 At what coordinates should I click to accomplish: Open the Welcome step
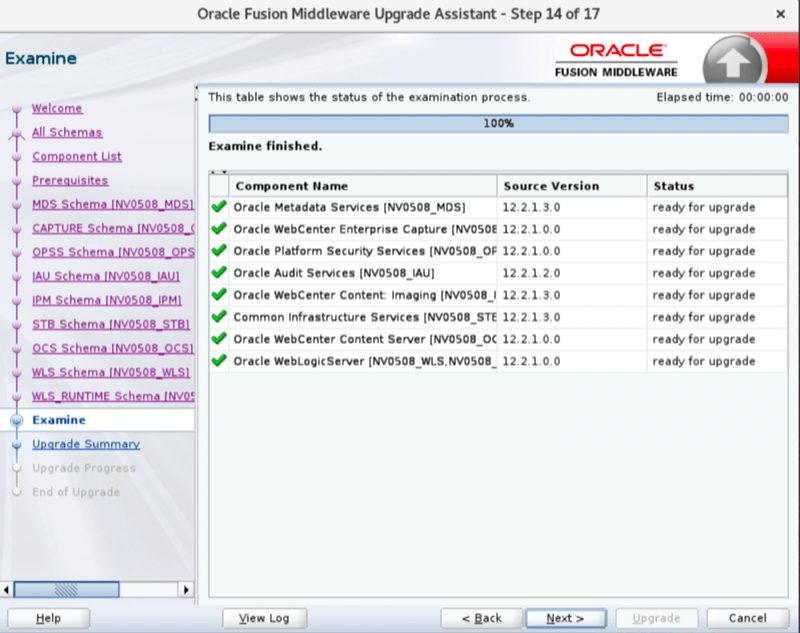(x=57, y=108)
